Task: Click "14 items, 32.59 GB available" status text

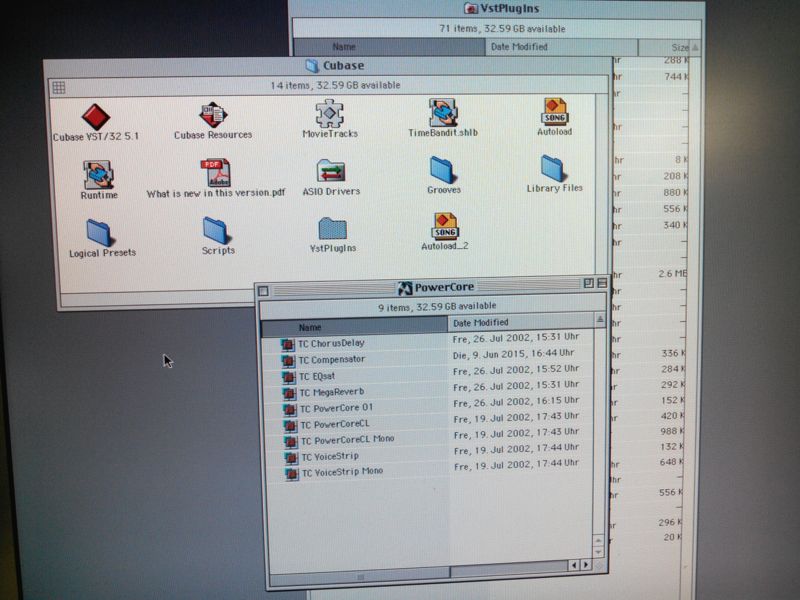Action: click(335, 85)
